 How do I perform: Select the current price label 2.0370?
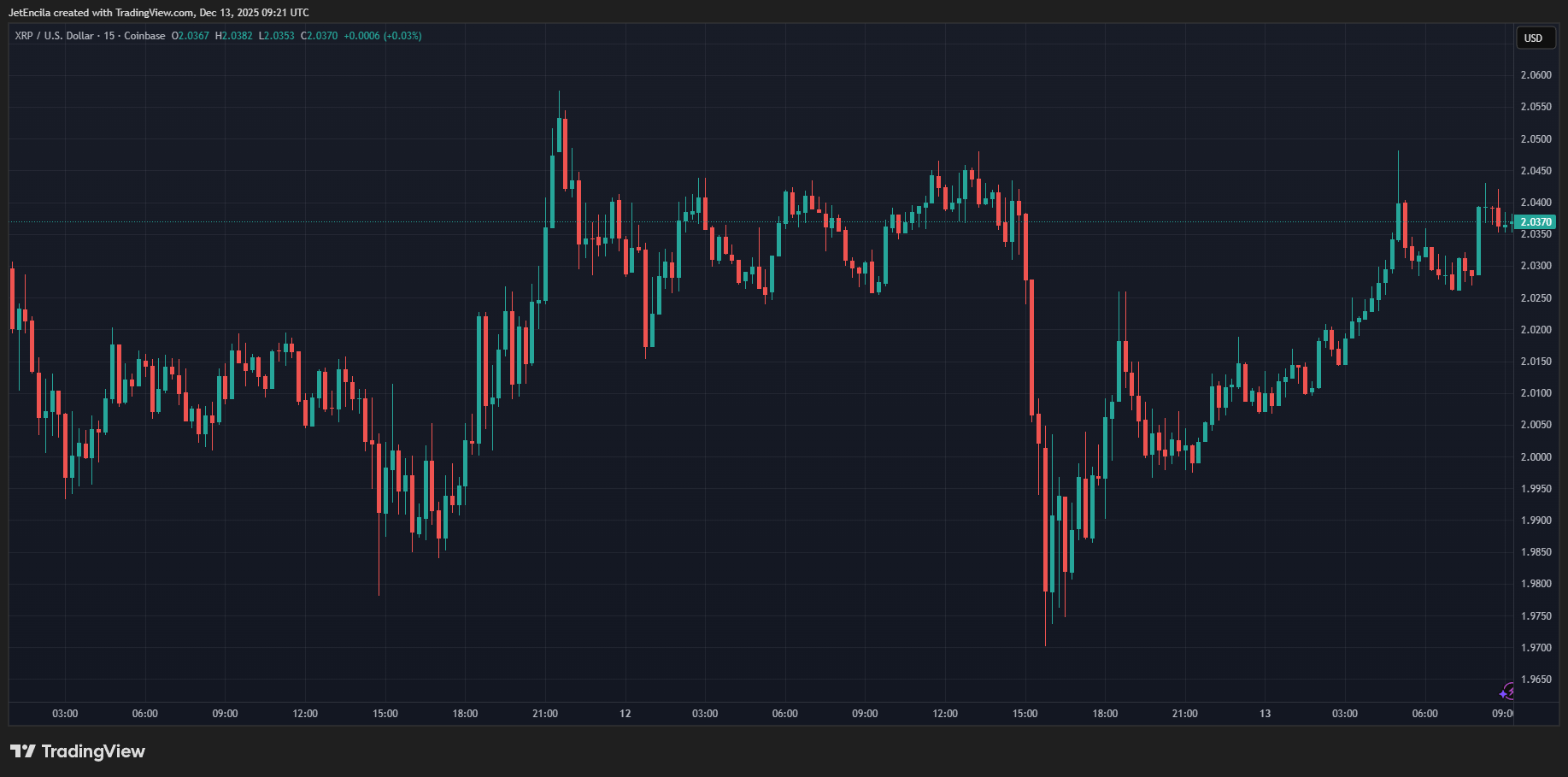(1536, 222)
